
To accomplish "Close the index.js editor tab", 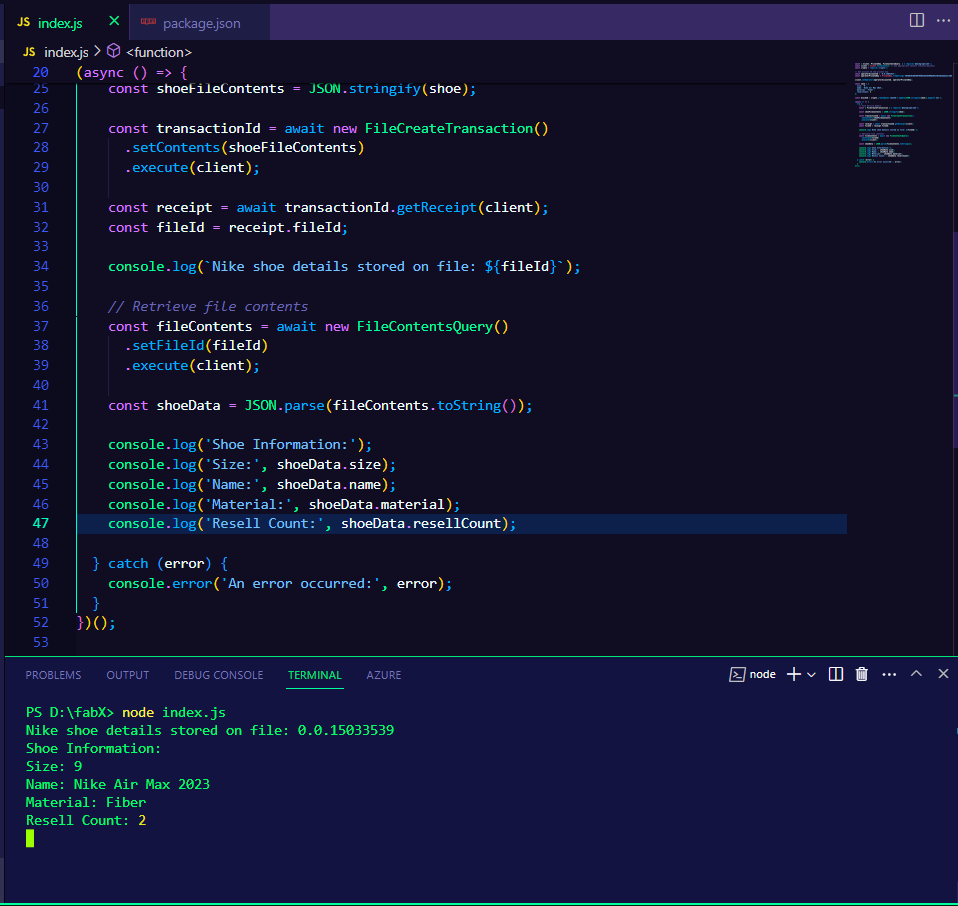I will (x=114, y=21).
